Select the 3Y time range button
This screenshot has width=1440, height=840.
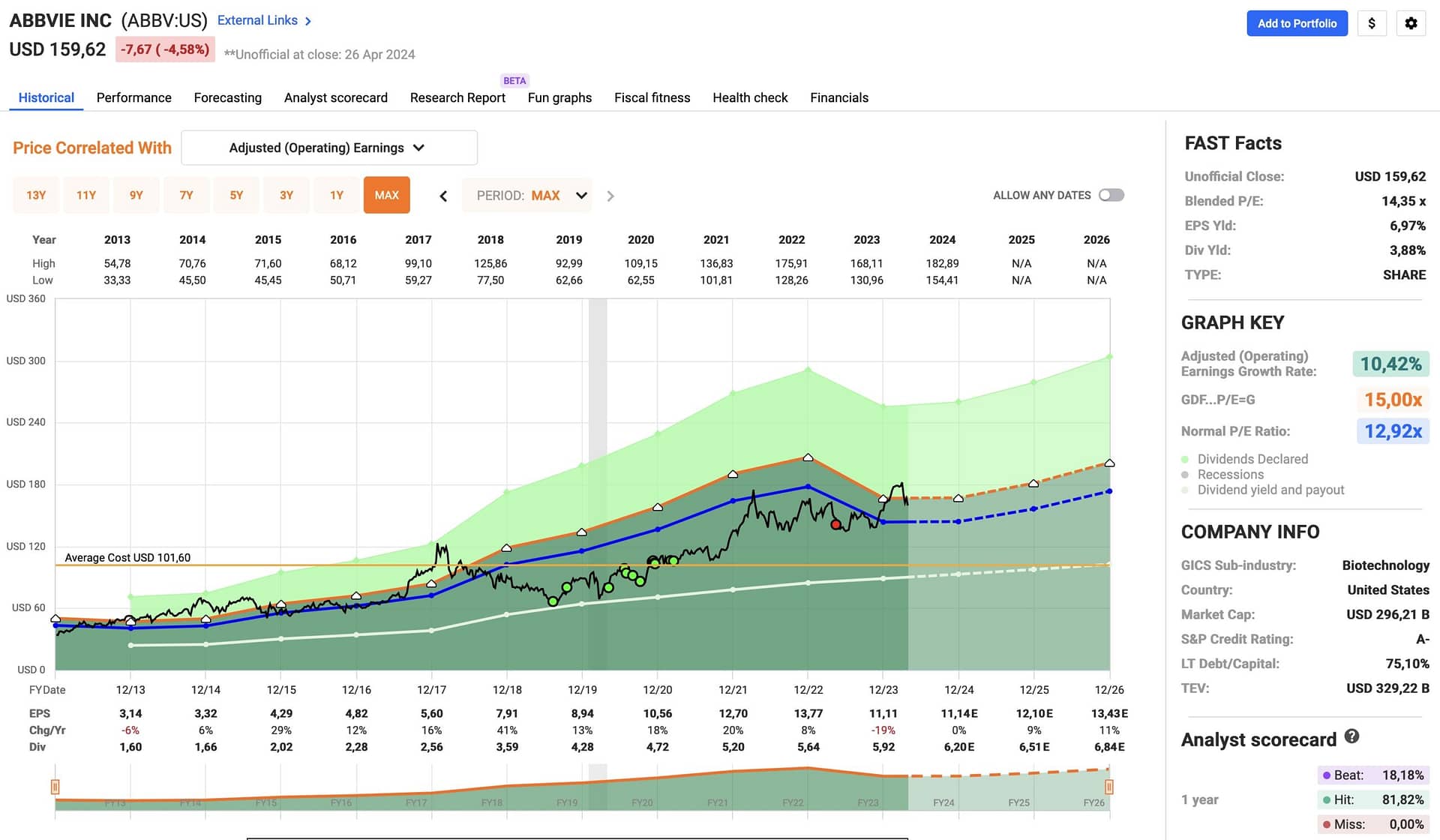click(286, 195)
